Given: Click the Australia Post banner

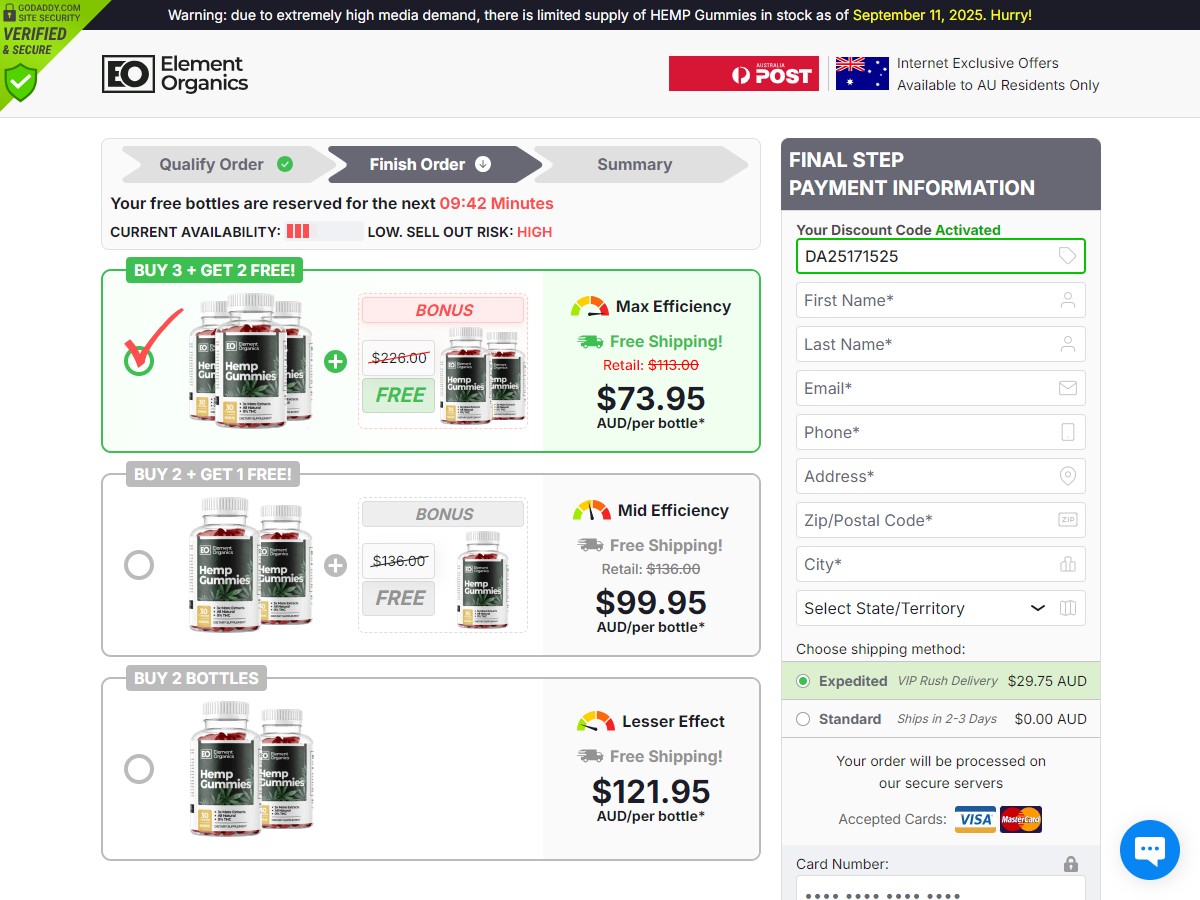Looking at the screenshot, I should click(744, 74).
